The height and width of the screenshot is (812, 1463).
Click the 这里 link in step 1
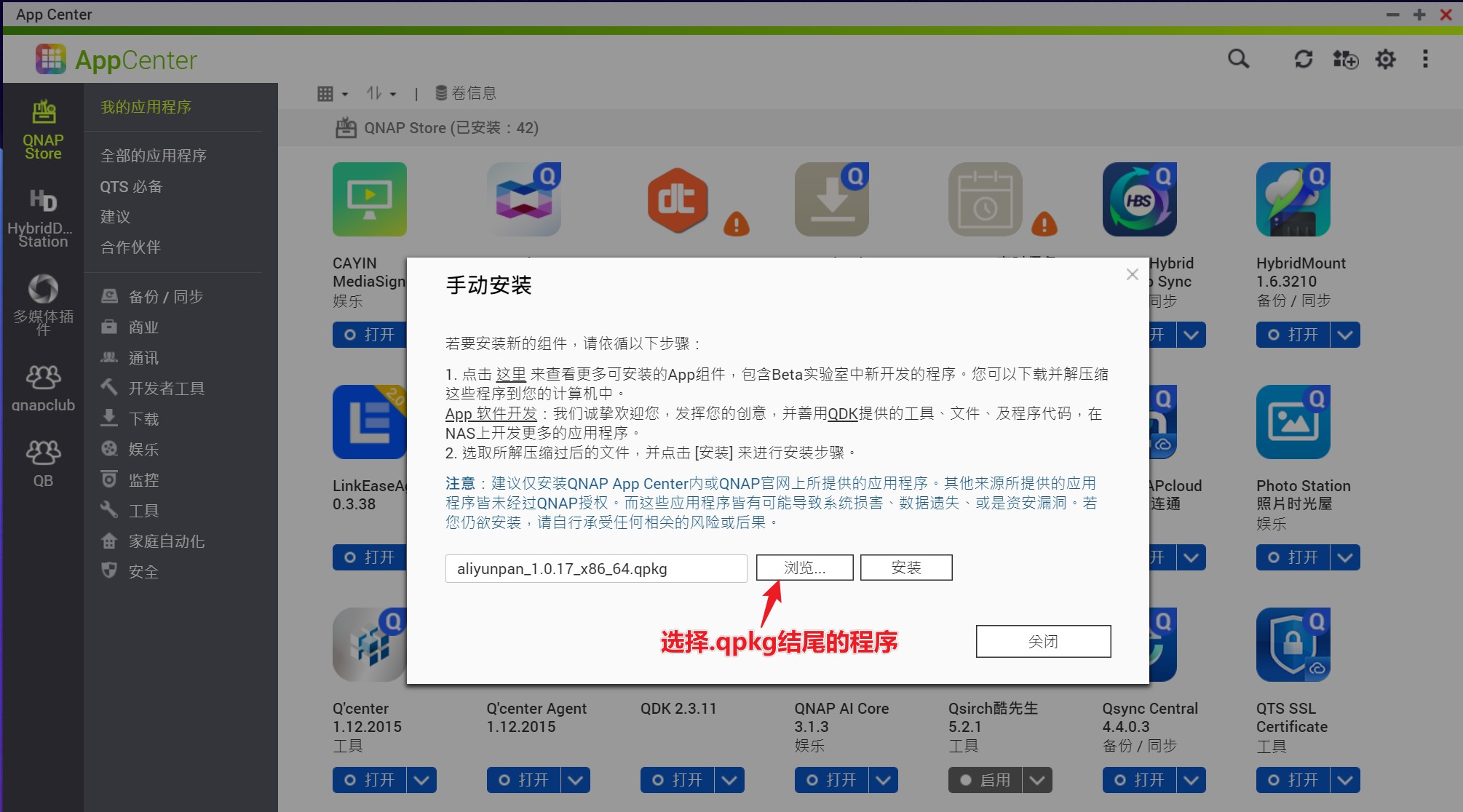pyautogui.click(x=511, y=374)
